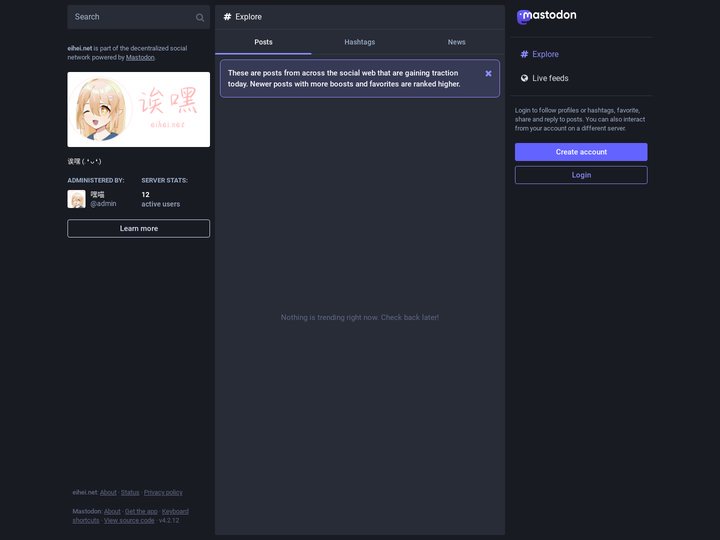The image size is (720, 540).
Task: Open the admin avatar image
Action: 76,199
